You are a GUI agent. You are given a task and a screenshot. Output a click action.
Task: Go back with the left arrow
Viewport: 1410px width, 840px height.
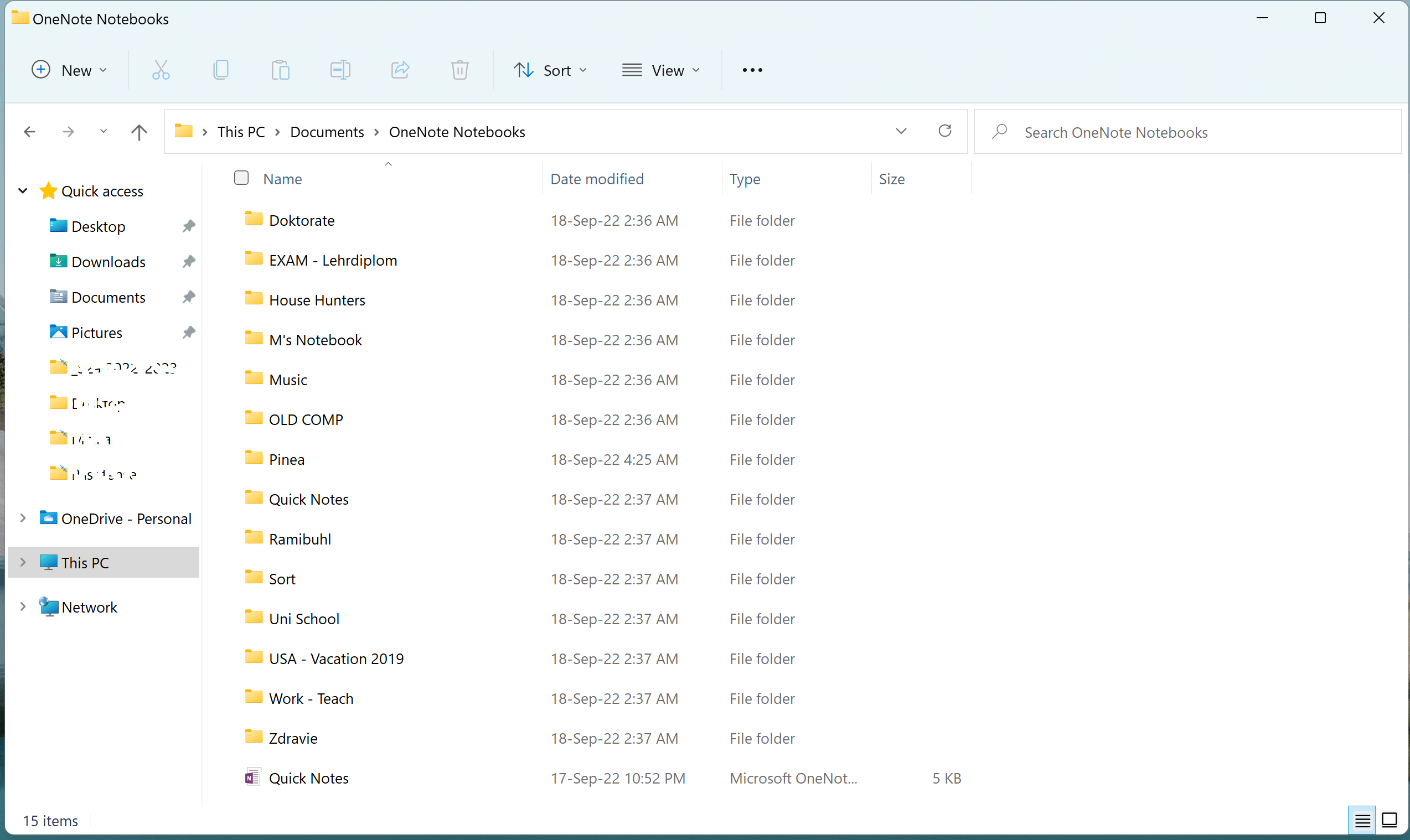click(30, 132)
